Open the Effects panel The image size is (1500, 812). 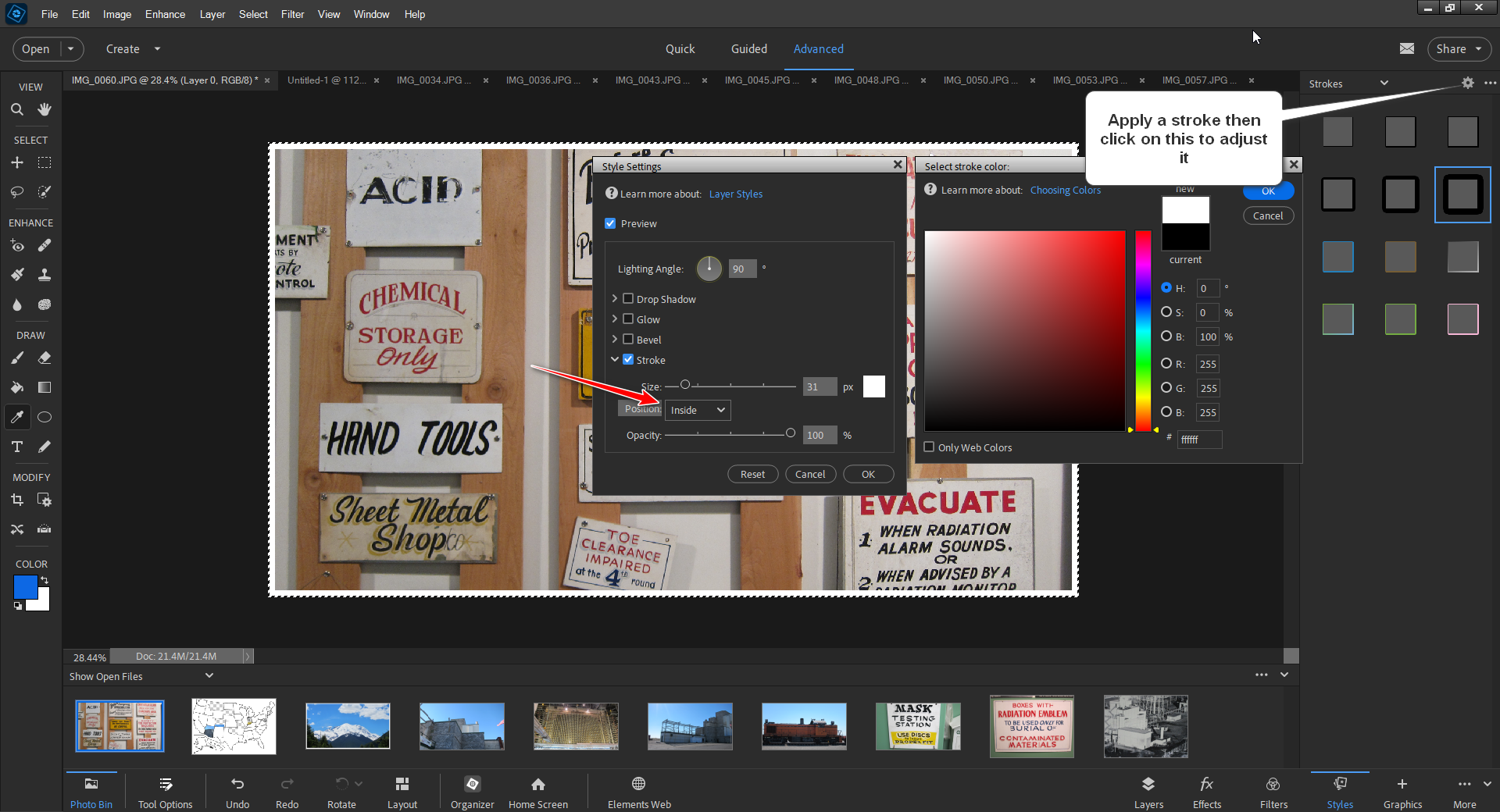pyautogui.click(x=1206, y=791)
